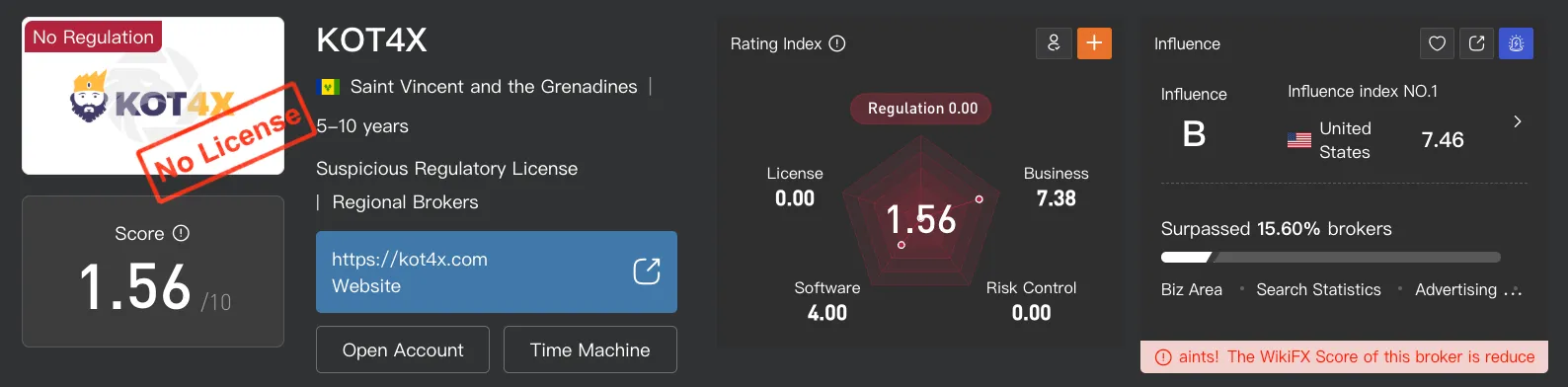Screen dimensions: 1568x387
Task: Click the WikiFX score warning banner
Action: [x=1344, y=357]
